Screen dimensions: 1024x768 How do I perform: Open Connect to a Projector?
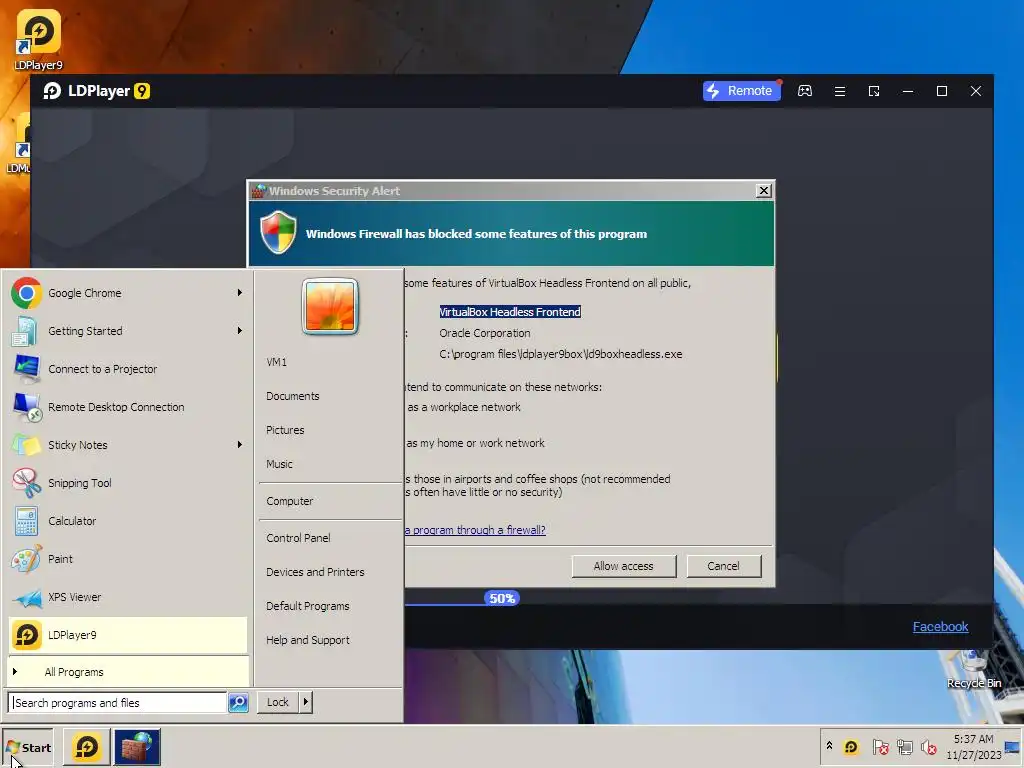[x=127, y=369]
